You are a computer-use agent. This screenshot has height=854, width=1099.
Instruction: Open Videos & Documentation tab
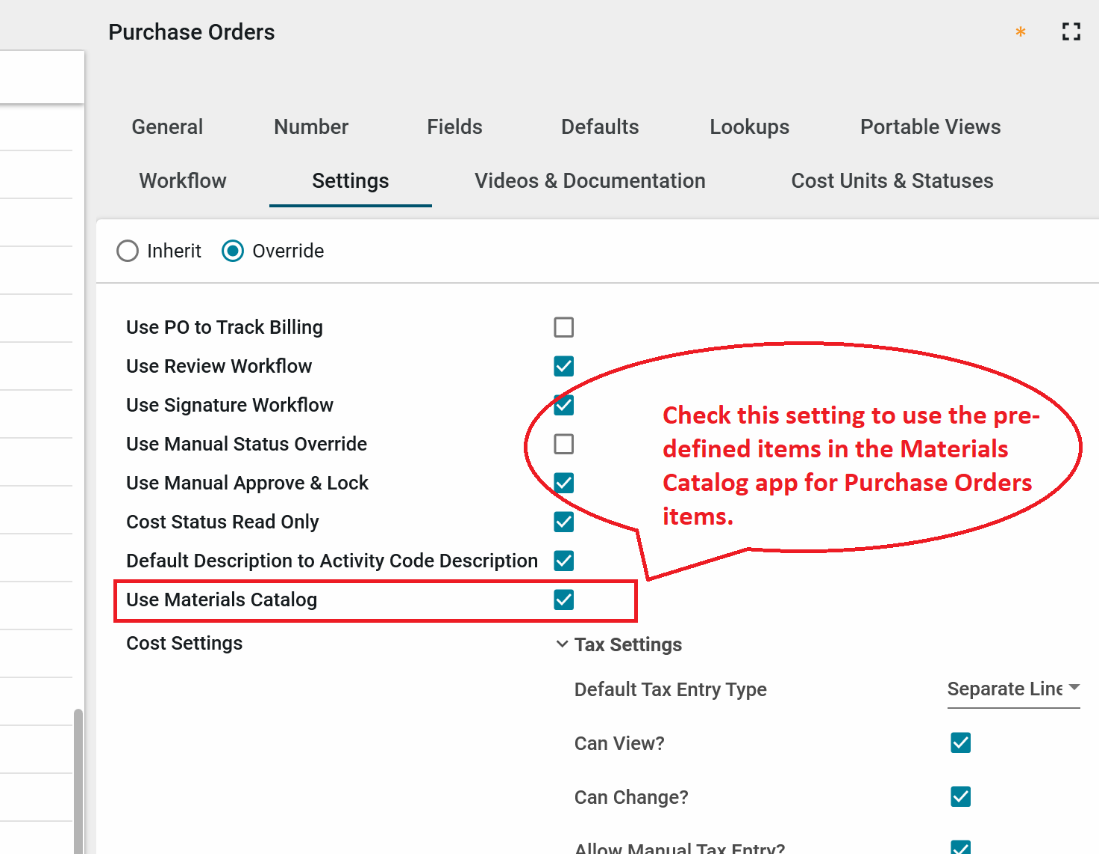click(590, 181)
